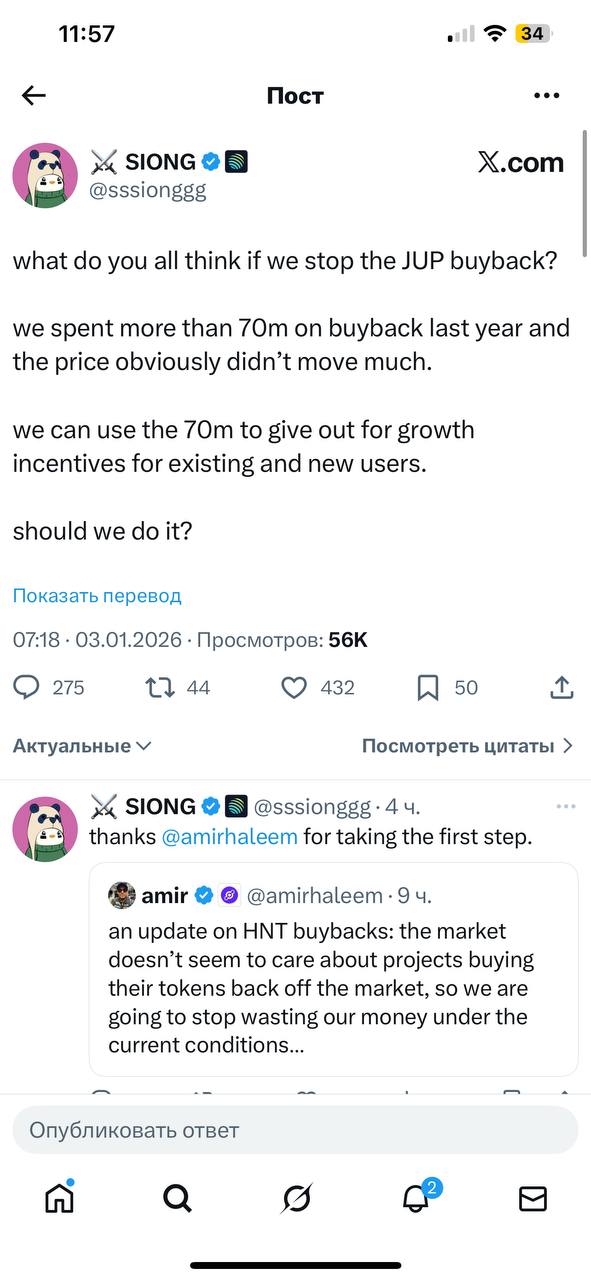The image size is (591, 1280).
Task: Go to Home via house icon
Action: click(59, 1198)
